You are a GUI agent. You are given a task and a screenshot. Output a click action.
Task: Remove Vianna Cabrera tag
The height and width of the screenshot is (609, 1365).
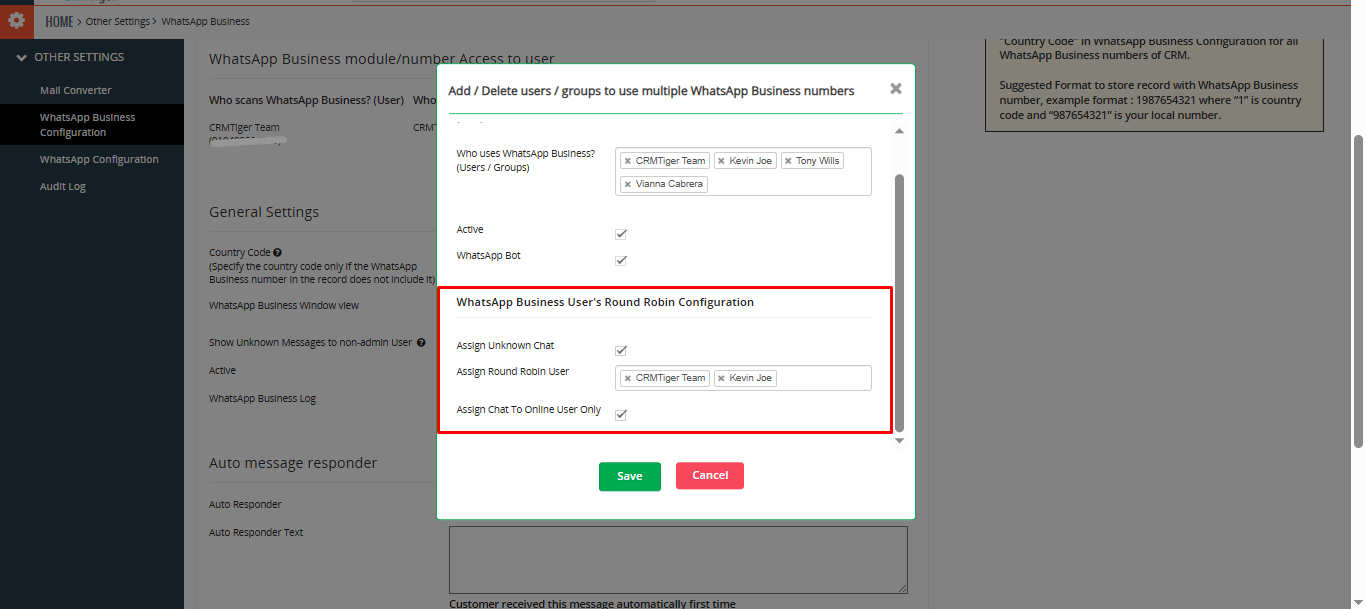pos(628,184)
